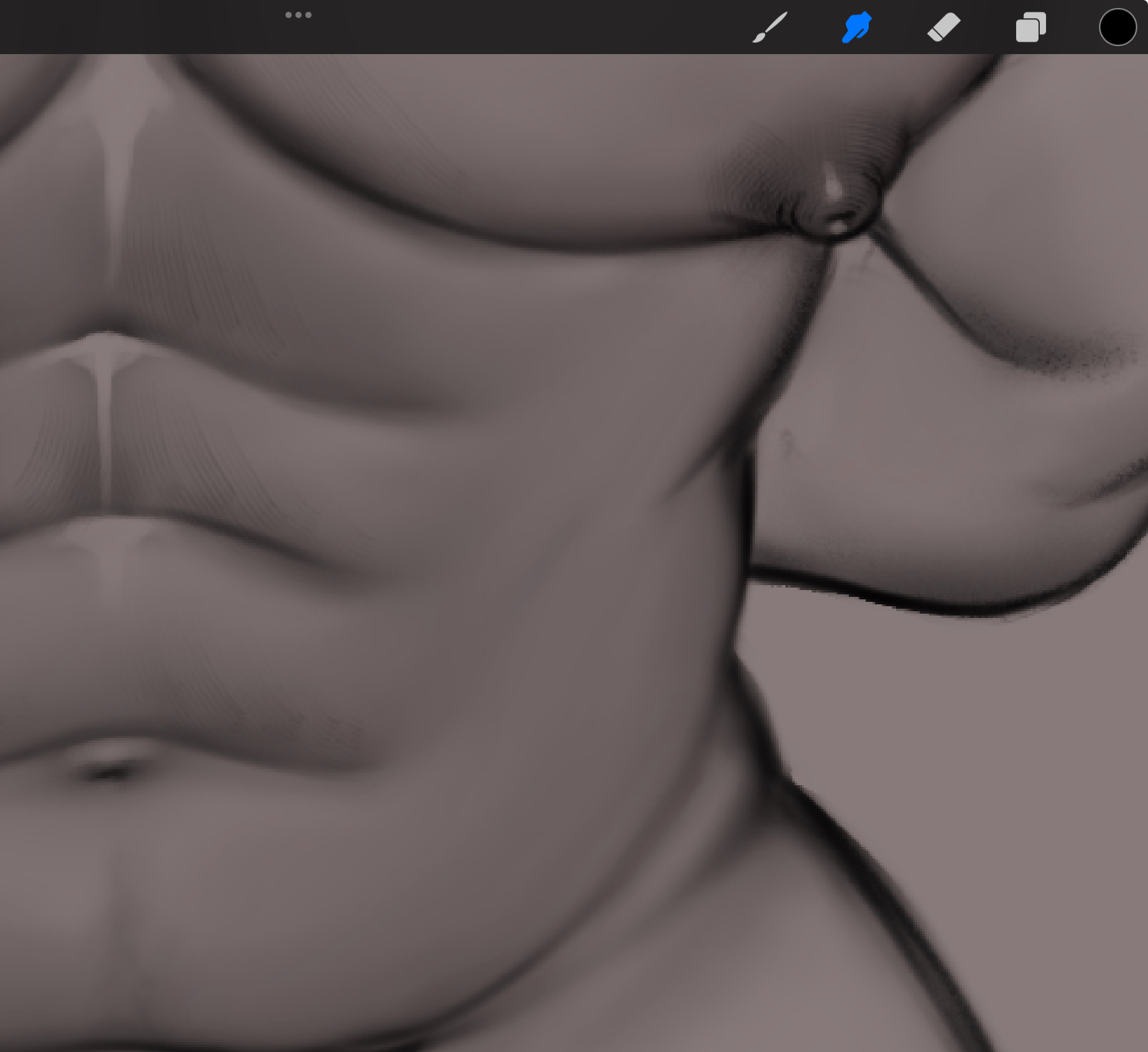
Task: Enable erasing mode in the top toolbar
Action: pos(943,27)
